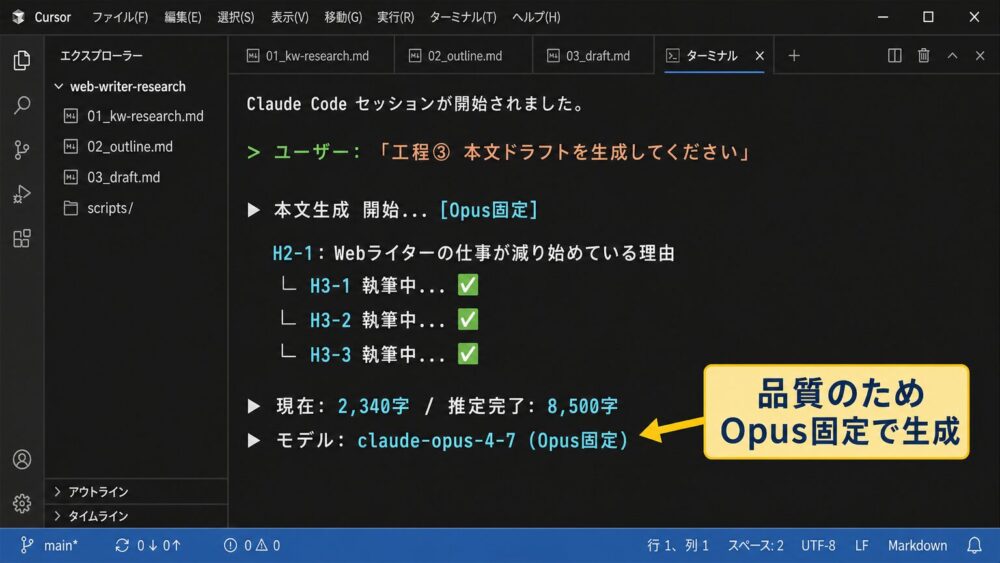
Task: Click the notification bell in status bar
Action: (974, 545)
